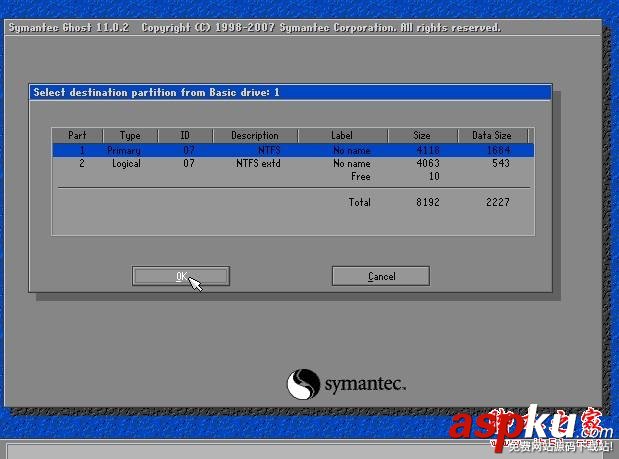Click the Primary type cell
The height and width of the screenshot is (459, 619).
tap(124, 150)
